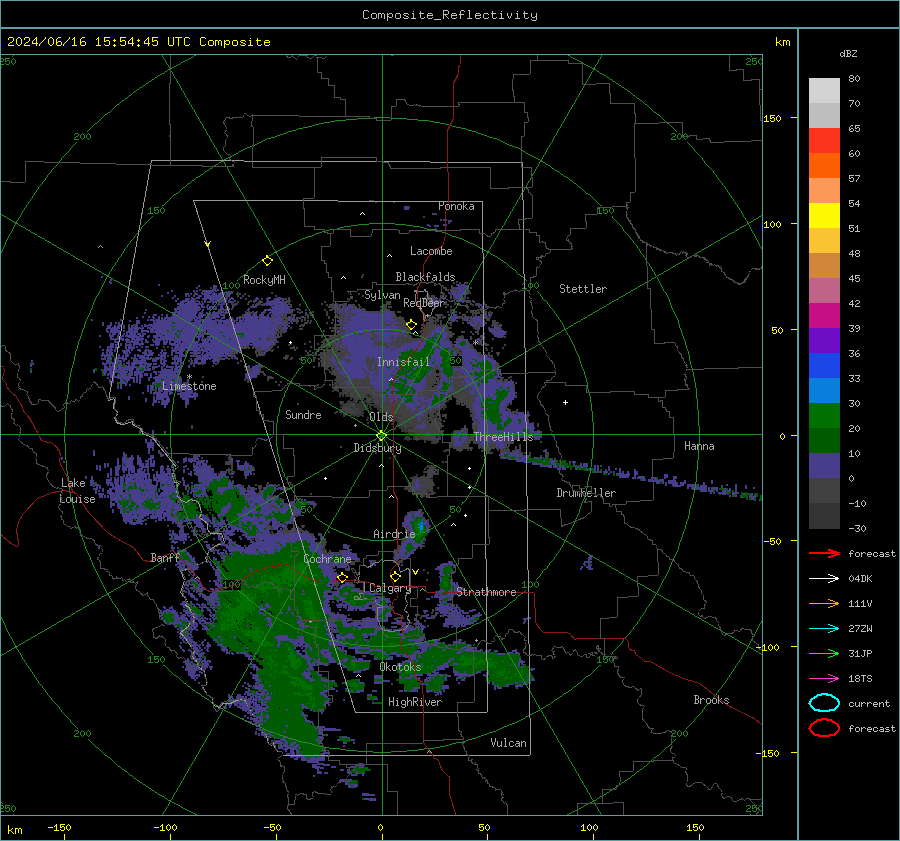Click the Blackfalds city label
This screenshot has width=900, height=841.
pyautogui.click(x=425, y=277)
